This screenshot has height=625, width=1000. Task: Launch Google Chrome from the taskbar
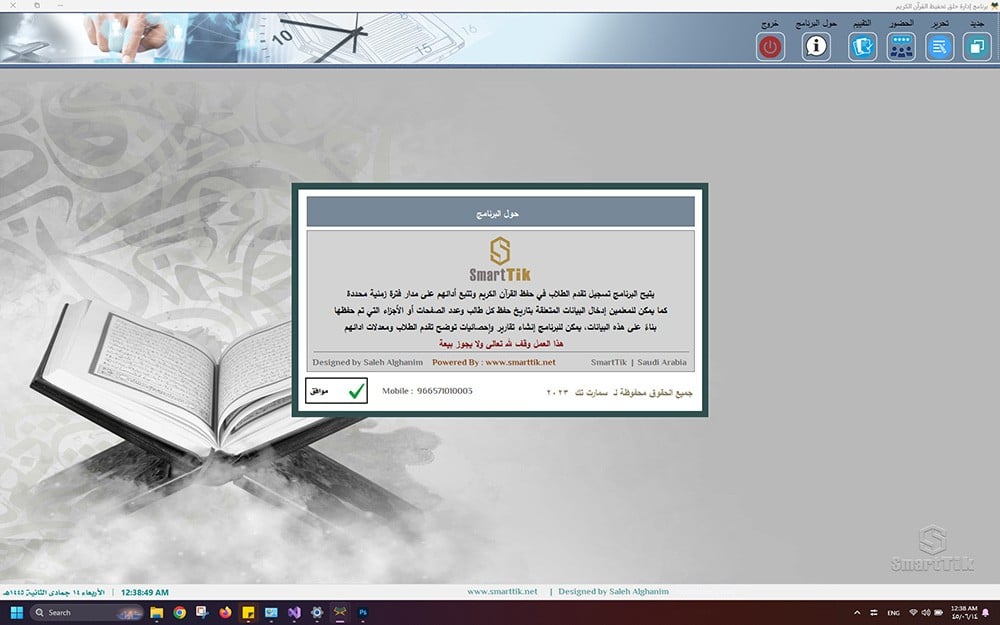click(x=180, y=612)
